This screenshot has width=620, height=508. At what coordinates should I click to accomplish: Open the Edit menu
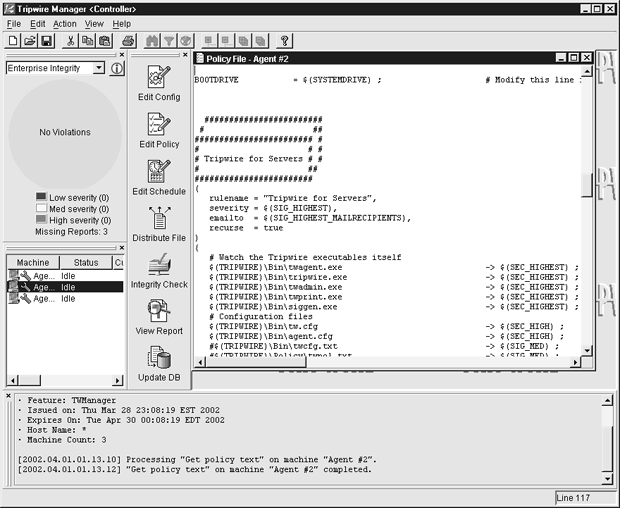38,24
